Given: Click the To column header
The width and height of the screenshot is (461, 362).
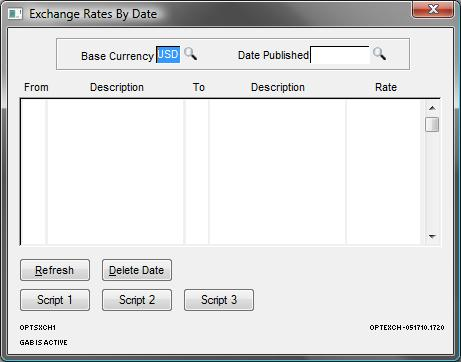Looking at the screenshot, I should (x=199, y=87).
